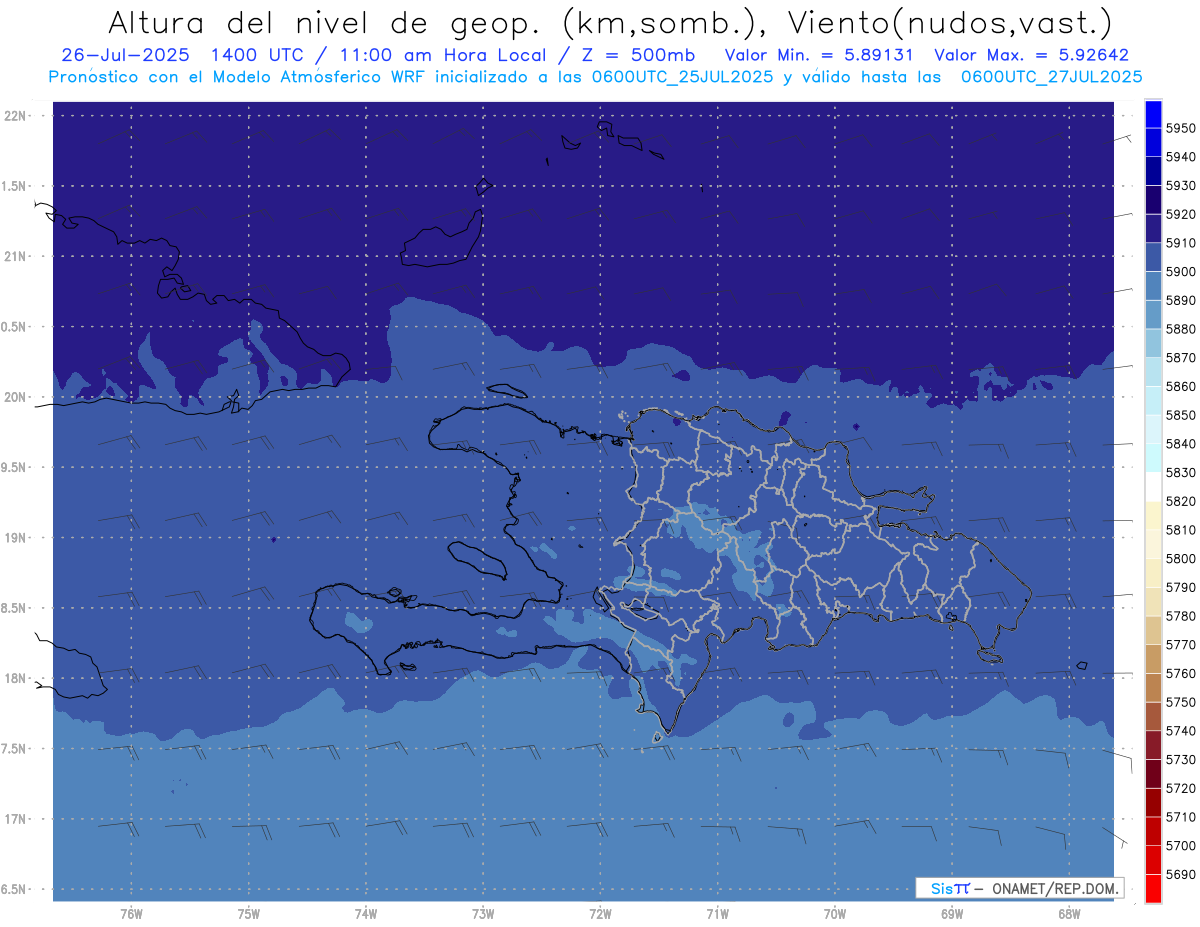Select the valid-until time '0600UTC_27JUL2025'
This screenshot has width=1200, height=927.
pos(1050,77)
